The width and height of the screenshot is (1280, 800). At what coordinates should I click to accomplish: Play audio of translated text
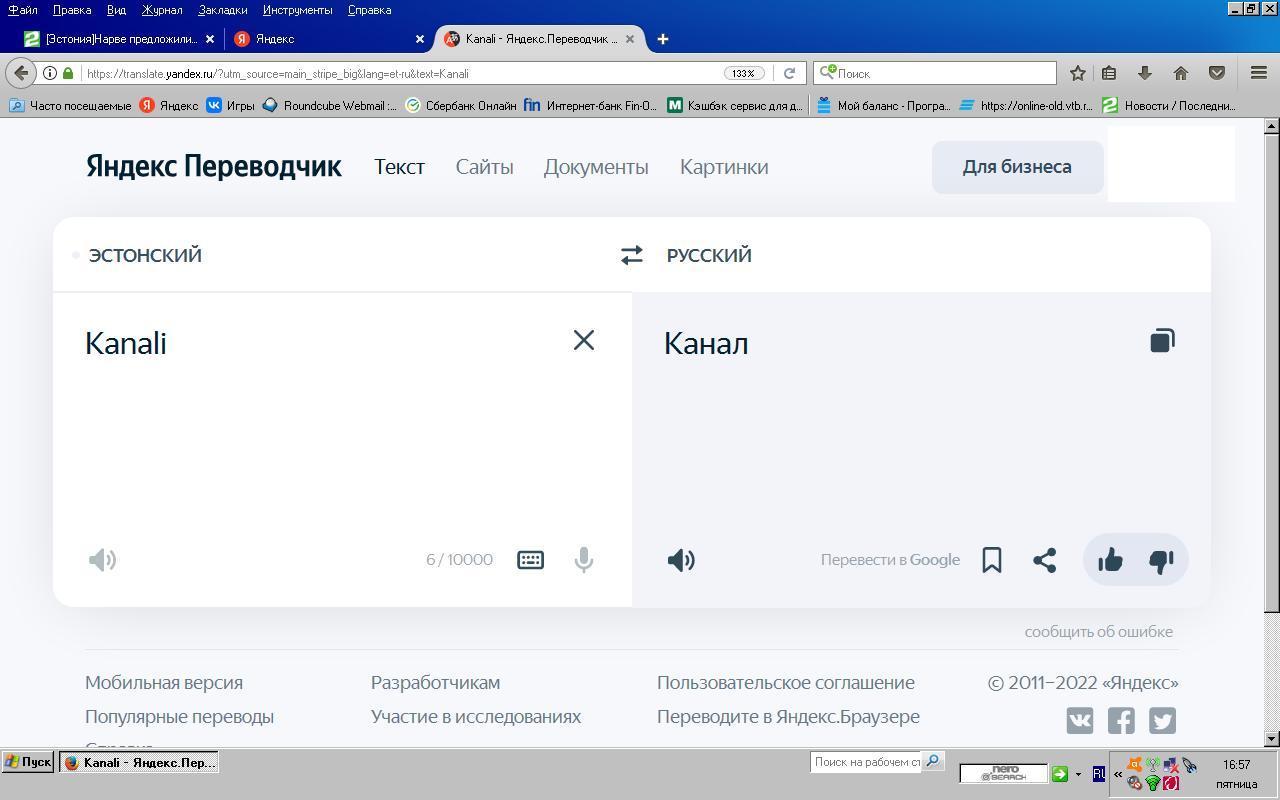click(x=681, y=560)
